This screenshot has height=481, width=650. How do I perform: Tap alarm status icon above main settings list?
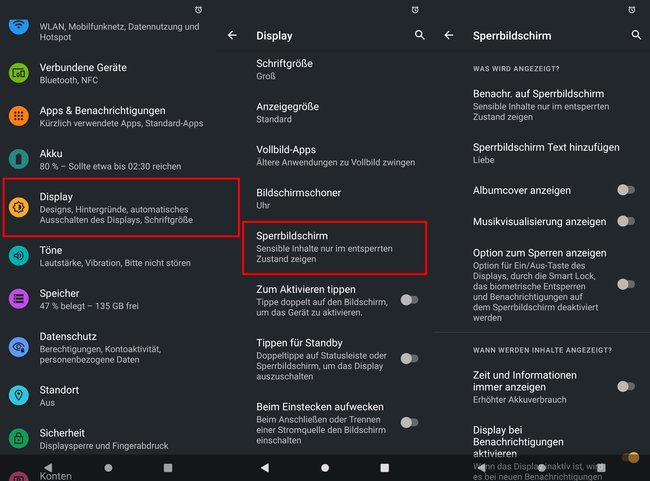(199, 10)
